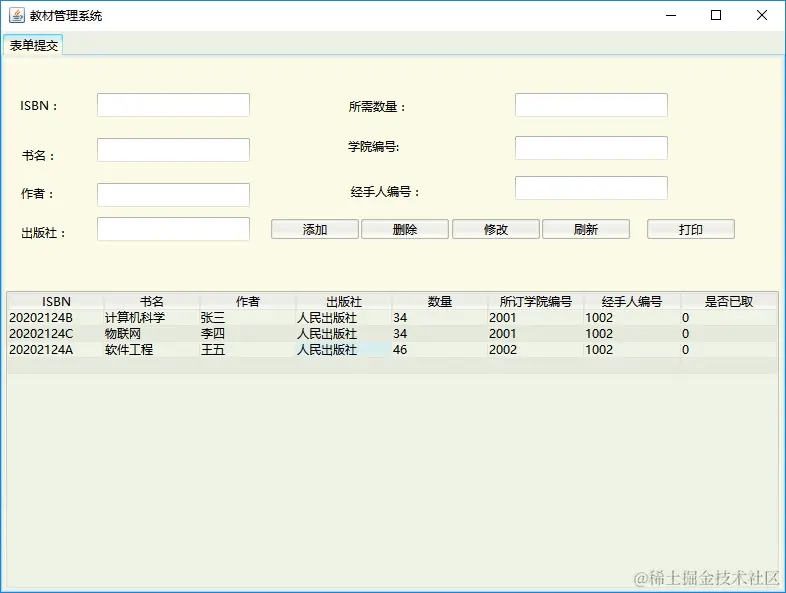
Task: Click the 是否已取 column header
Action: [729, 301]
